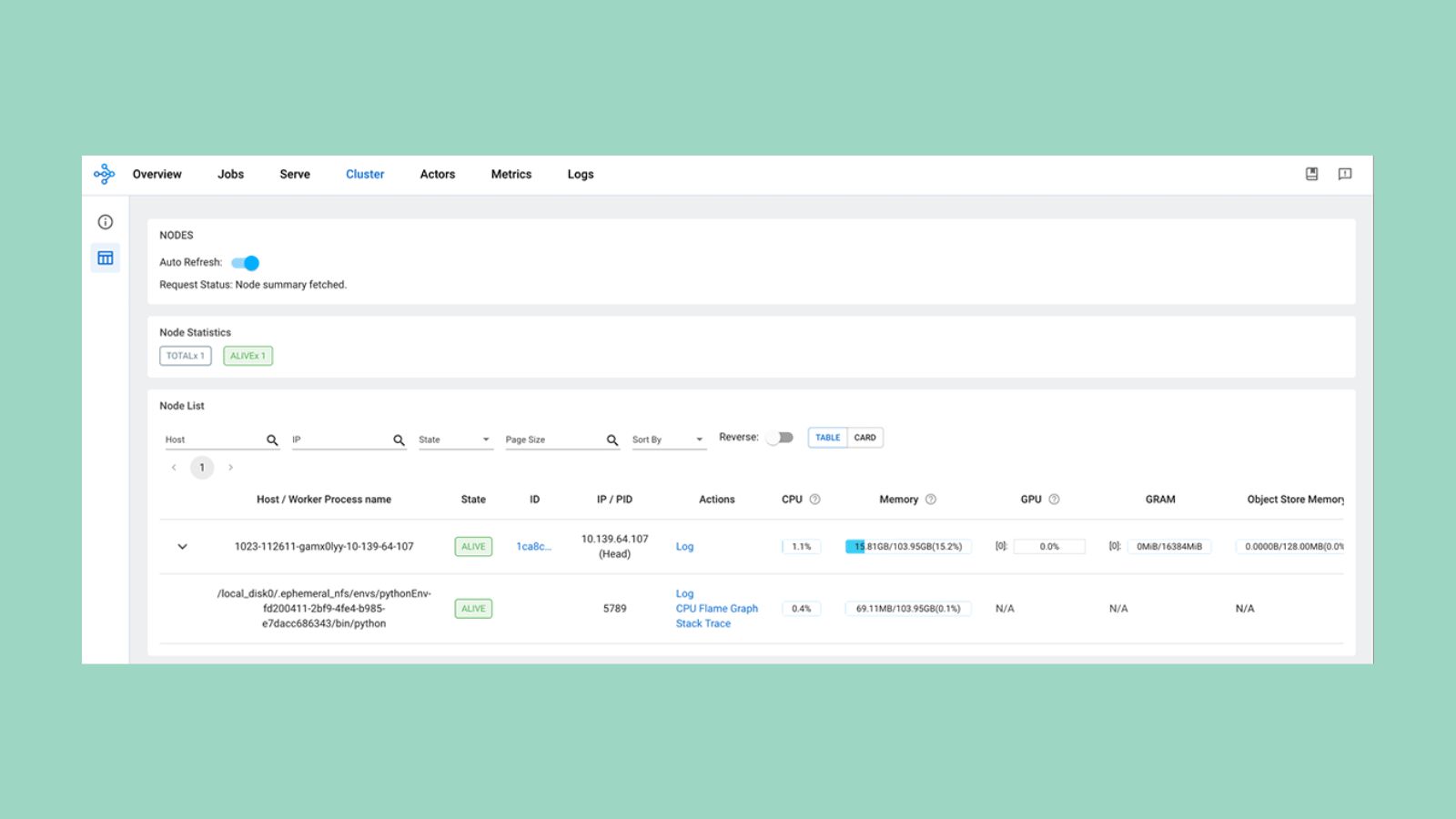Open the feedback icon in top bar
The image size is (1456, 819).
[1344, 174]
